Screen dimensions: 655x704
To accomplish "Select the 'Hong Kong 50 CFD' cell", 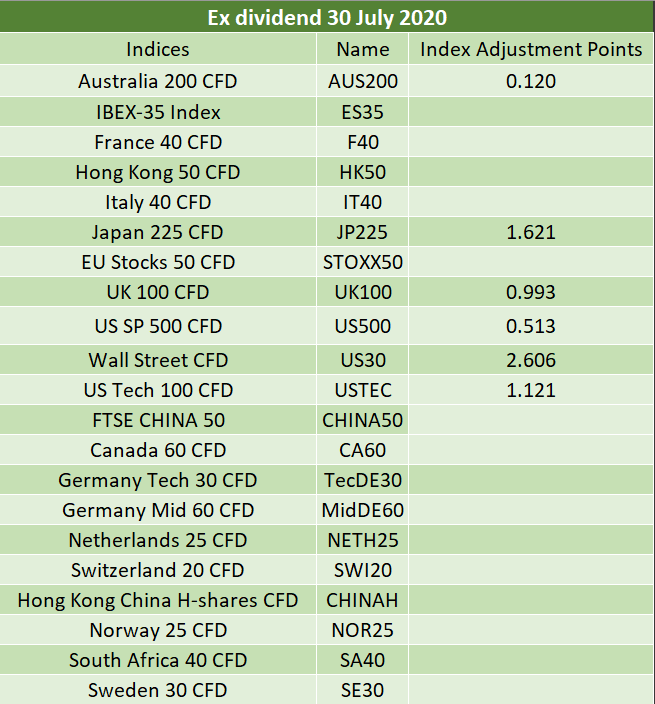I will coord(158,172).
